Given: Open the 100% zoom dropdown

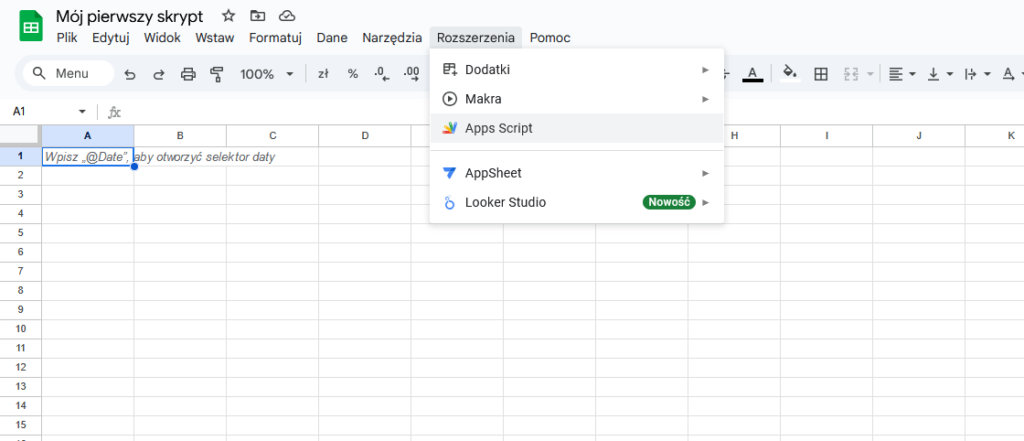Looking at the screenshot, I should [266, 74].
